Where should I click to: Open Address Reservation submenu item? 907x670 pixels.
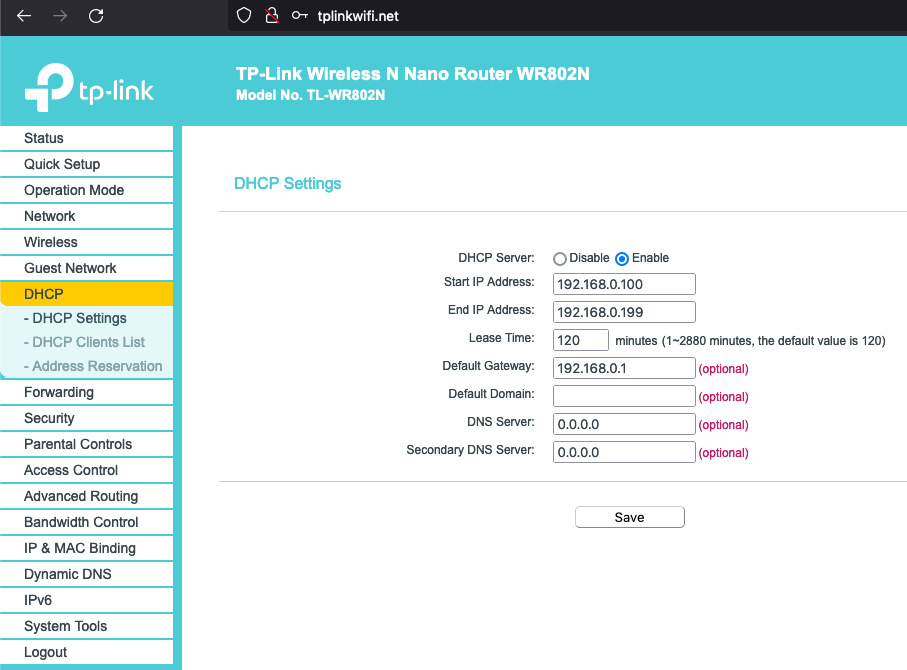(x=97, y=366)
